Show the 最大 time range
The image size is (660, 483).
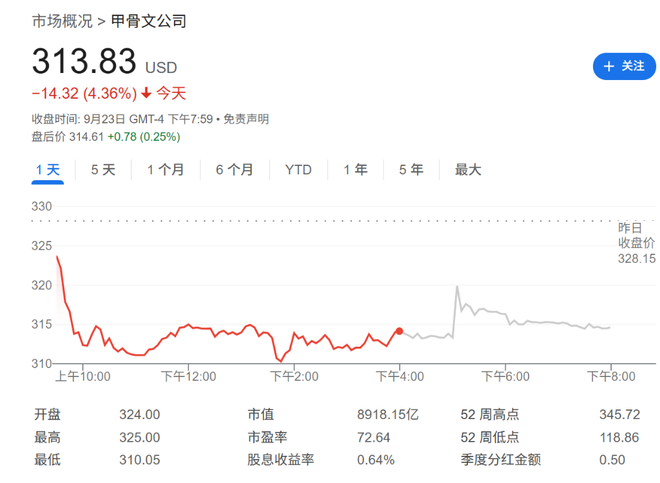(468, 170)
